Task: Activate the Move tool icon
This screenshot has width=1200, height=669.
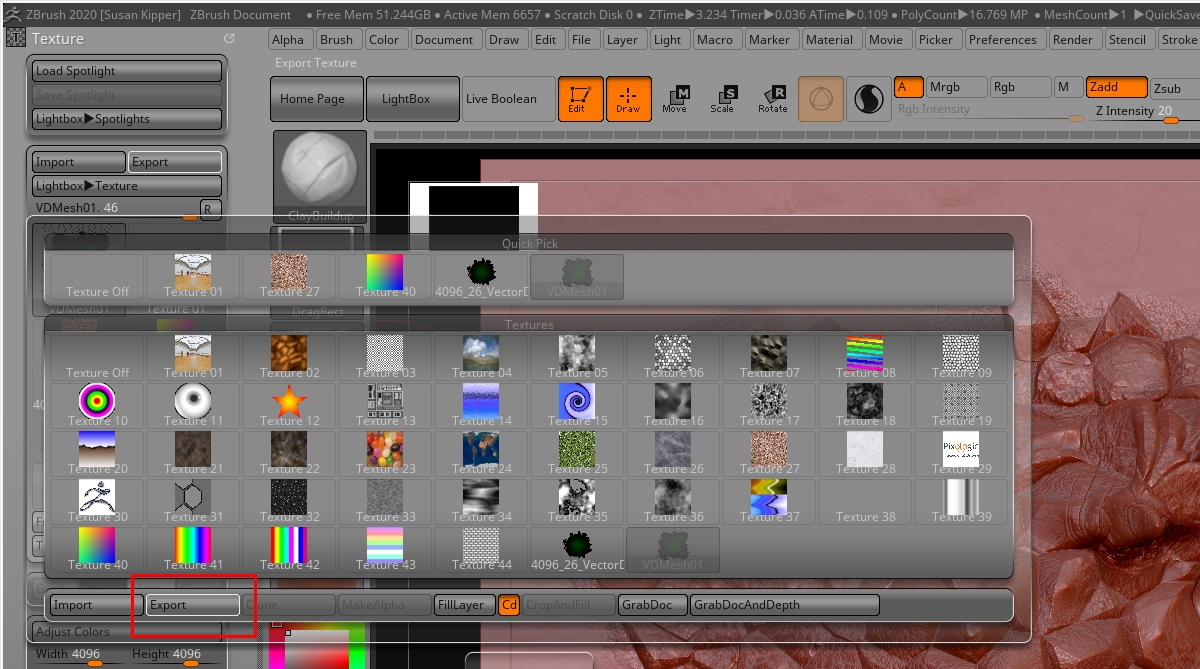Action: coord(674,98)
